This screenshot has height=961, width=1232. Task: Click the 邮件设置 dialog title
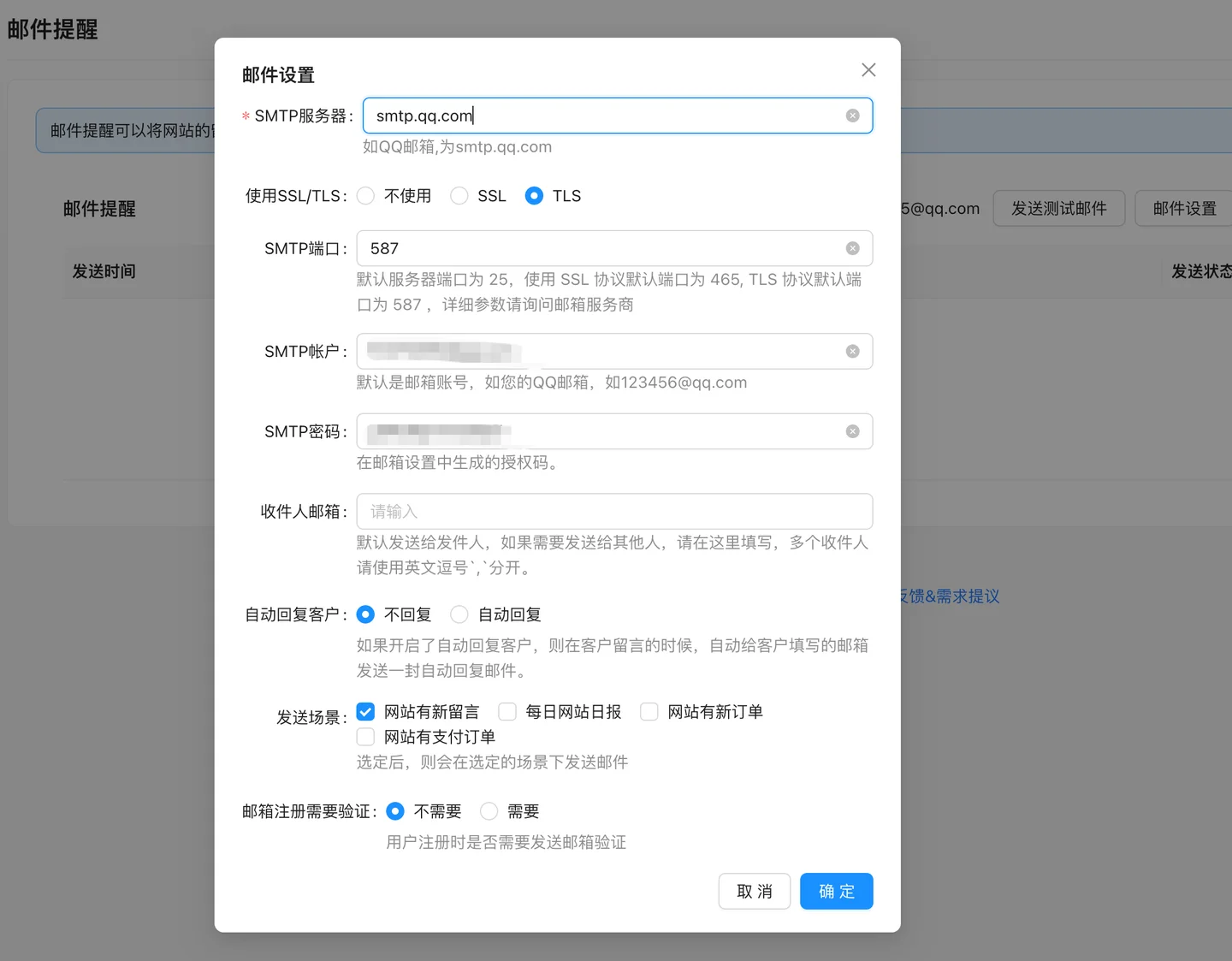(x=278, y=75)
